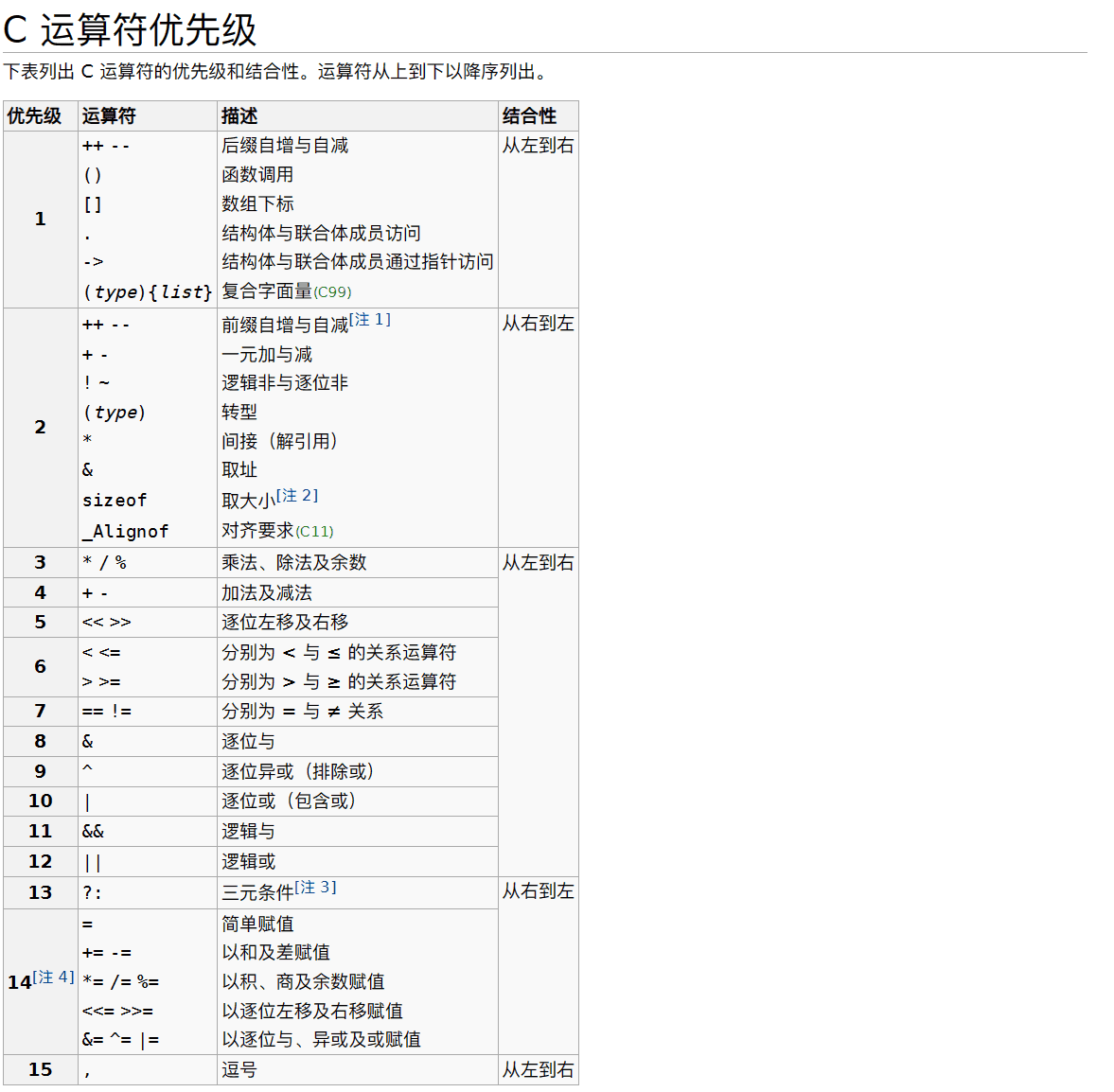Image resolution: width=1114 pixels, height=1092 pixels.
Task: Click the 逻辑或 description
Action: click(x=249, y=862)
